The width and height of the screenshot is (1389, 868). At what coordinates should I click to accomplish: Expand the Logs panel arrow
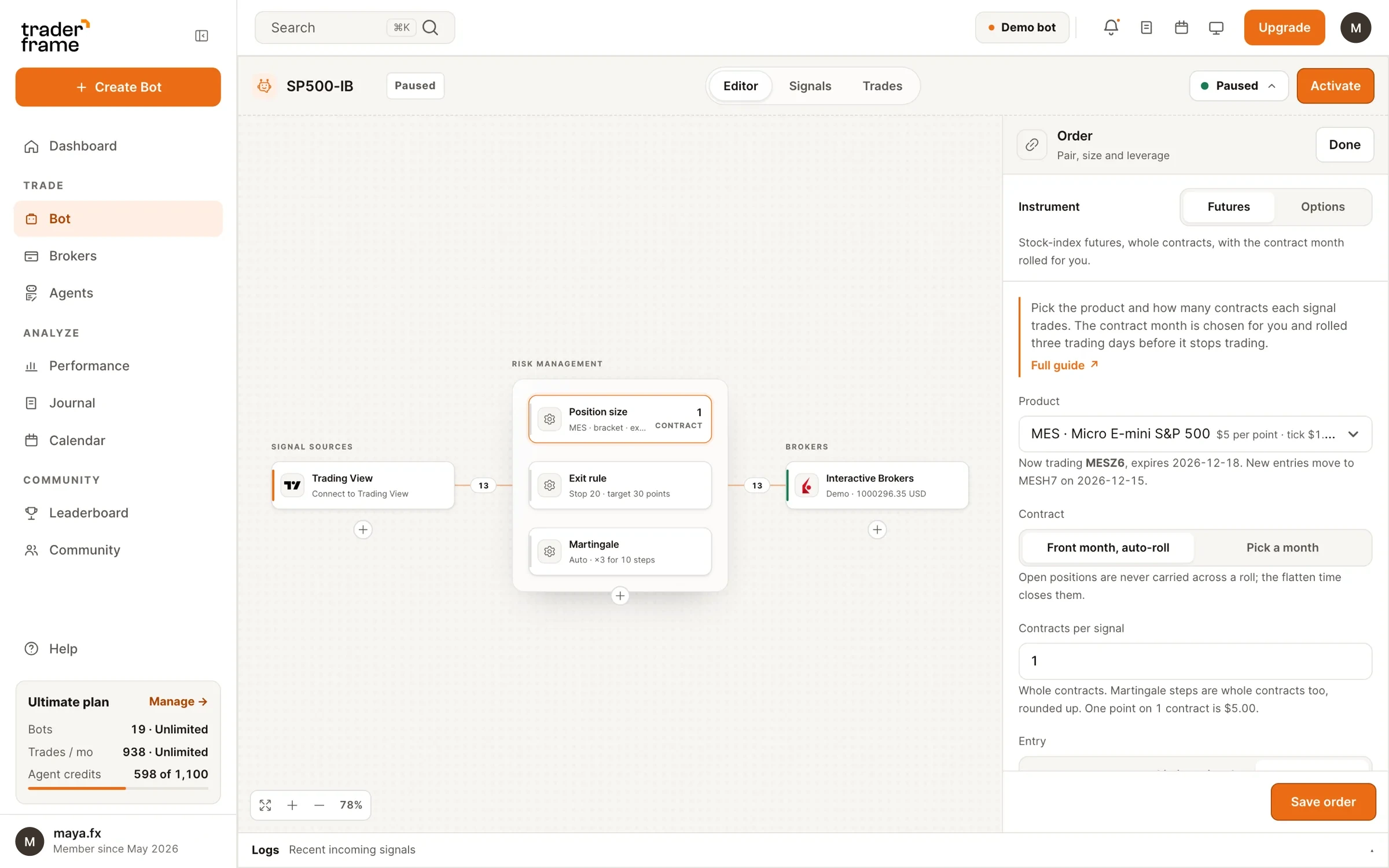point(1372,851)
